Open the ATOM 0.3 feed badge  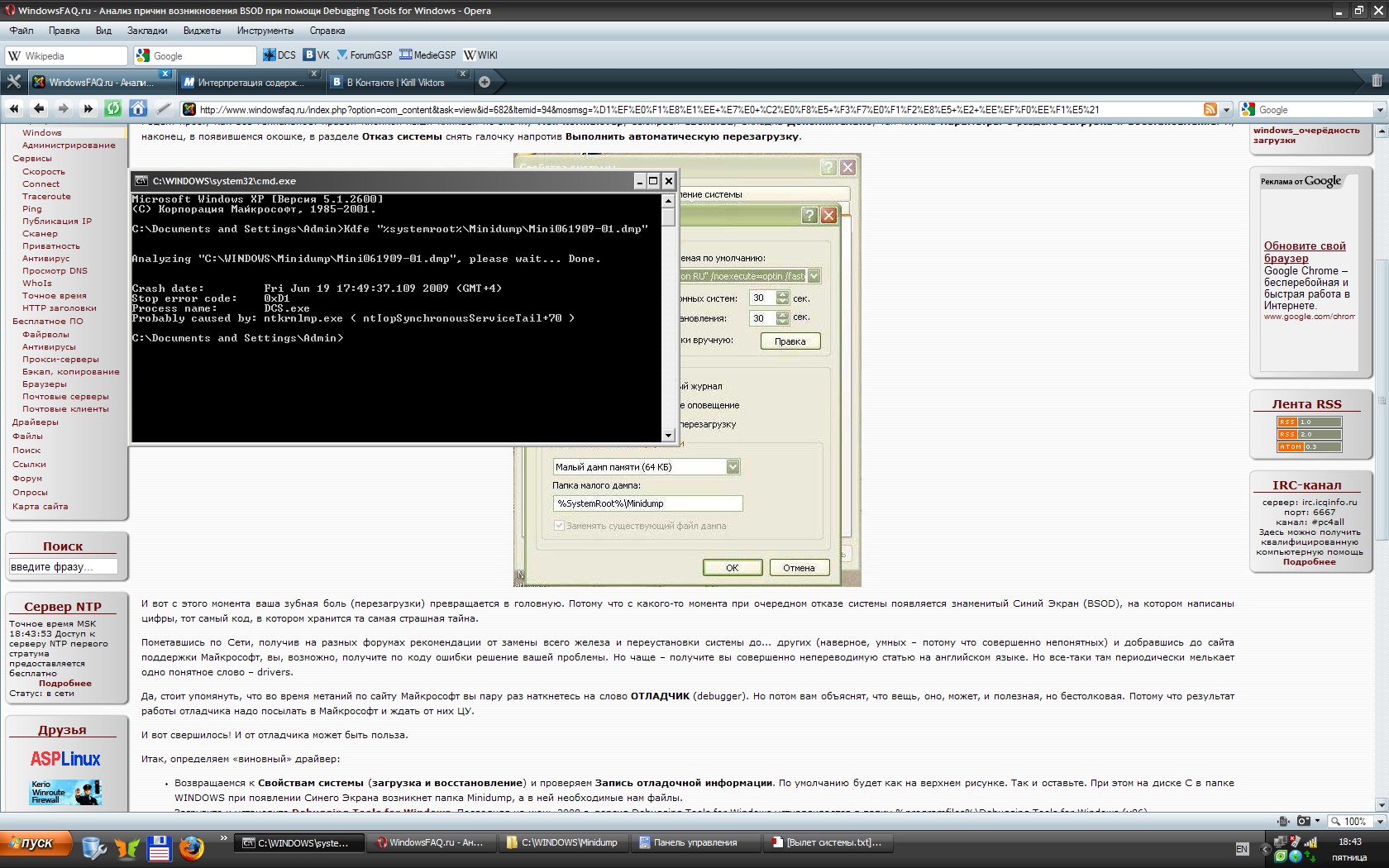tap(1309, 446)
